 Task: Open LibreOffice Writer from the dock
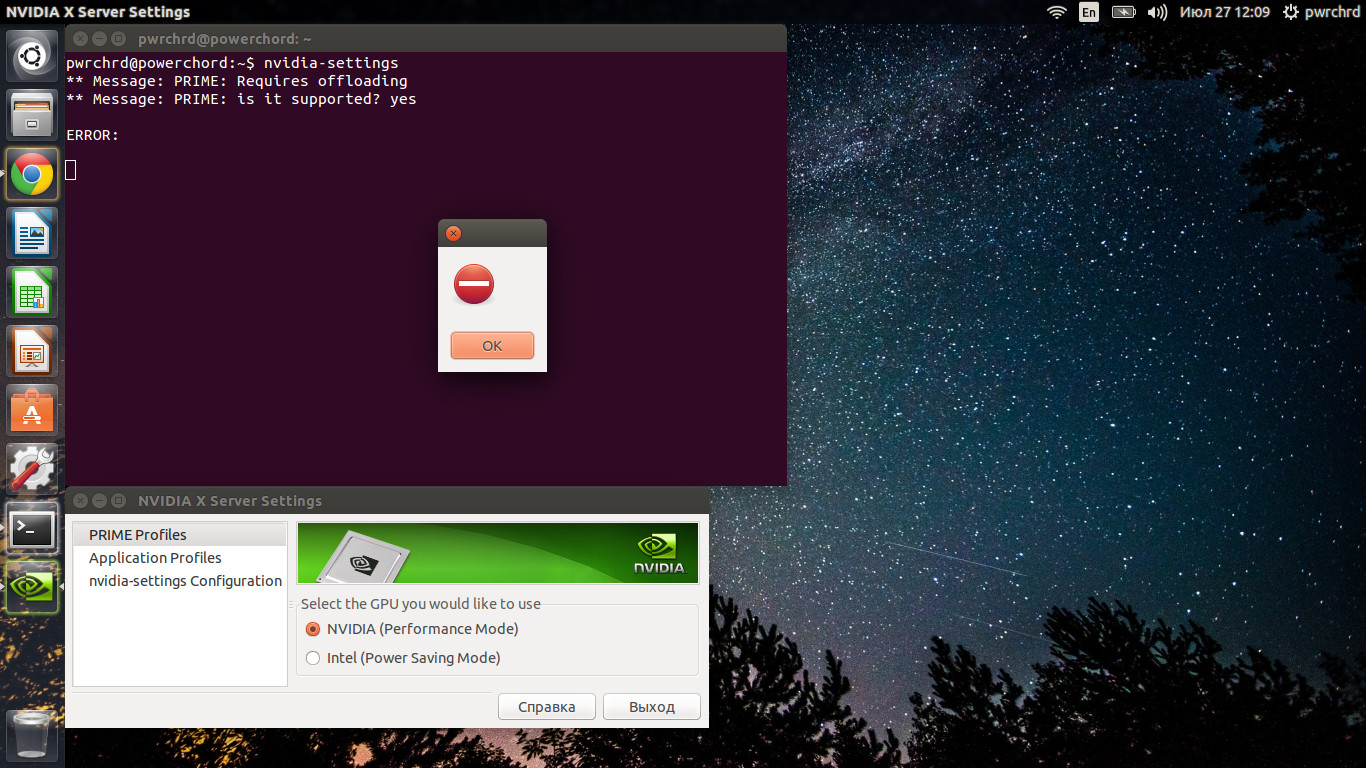point(32,233)
